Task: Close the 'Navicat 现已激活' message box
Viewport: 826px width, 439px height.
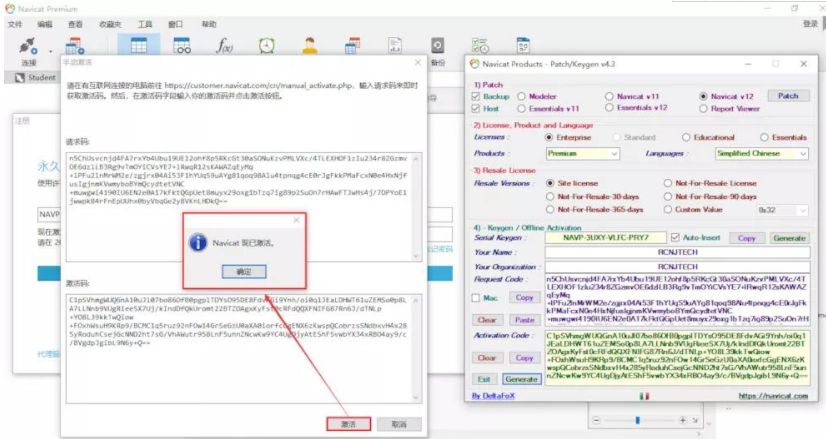Action: pyautogui.click(x=296, y=220)
